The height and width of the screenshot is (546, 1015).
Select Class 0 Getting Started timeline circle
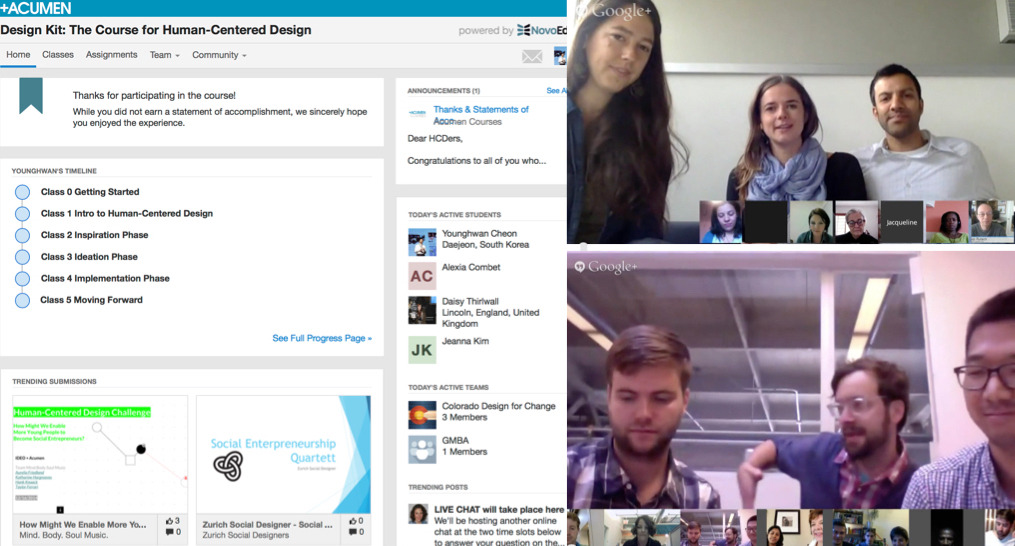(23, 192)
